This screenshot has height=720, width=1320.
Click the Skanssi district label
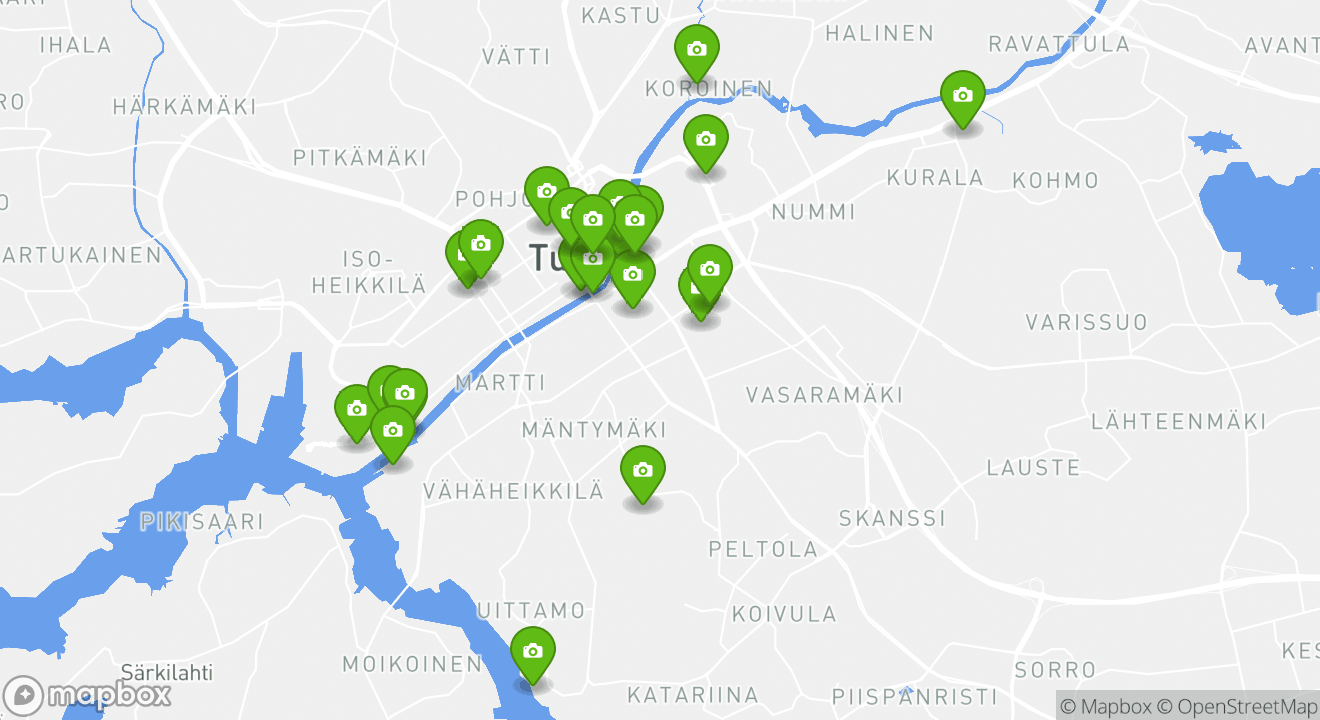[892, 518]
